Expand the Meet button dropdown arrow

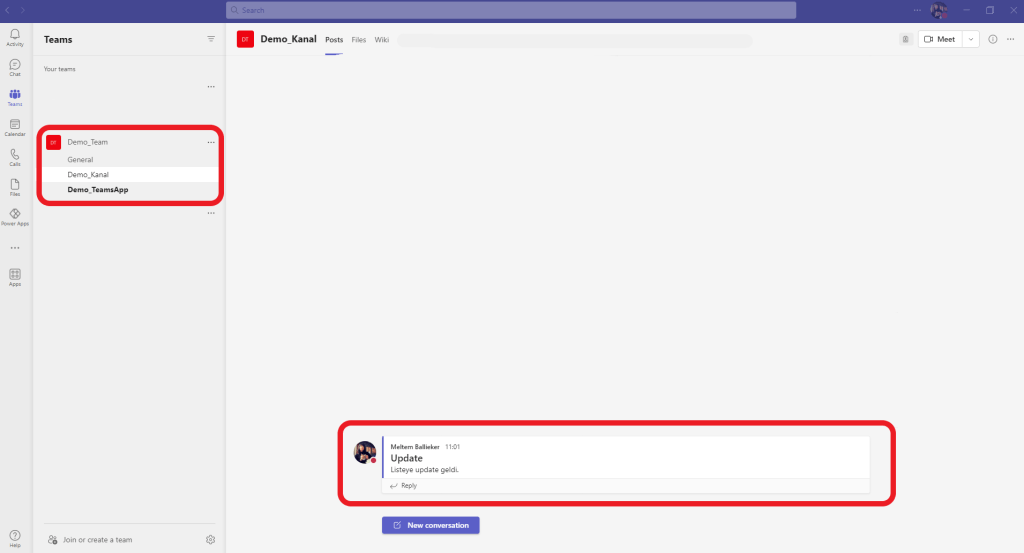[x=971, y=39]
